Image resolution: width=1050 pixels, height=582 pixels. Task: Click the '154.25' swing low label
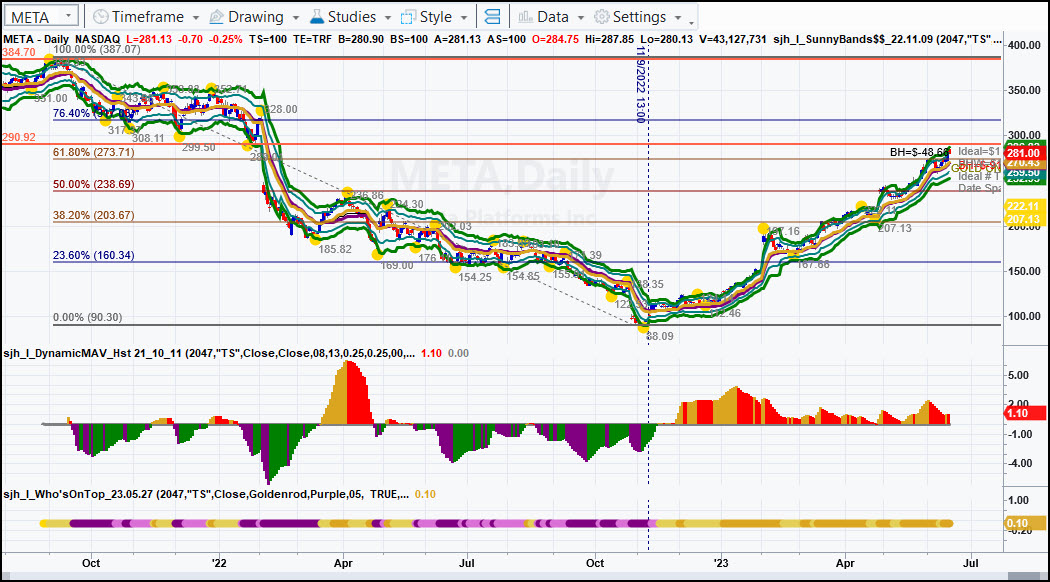coord(475,277)
